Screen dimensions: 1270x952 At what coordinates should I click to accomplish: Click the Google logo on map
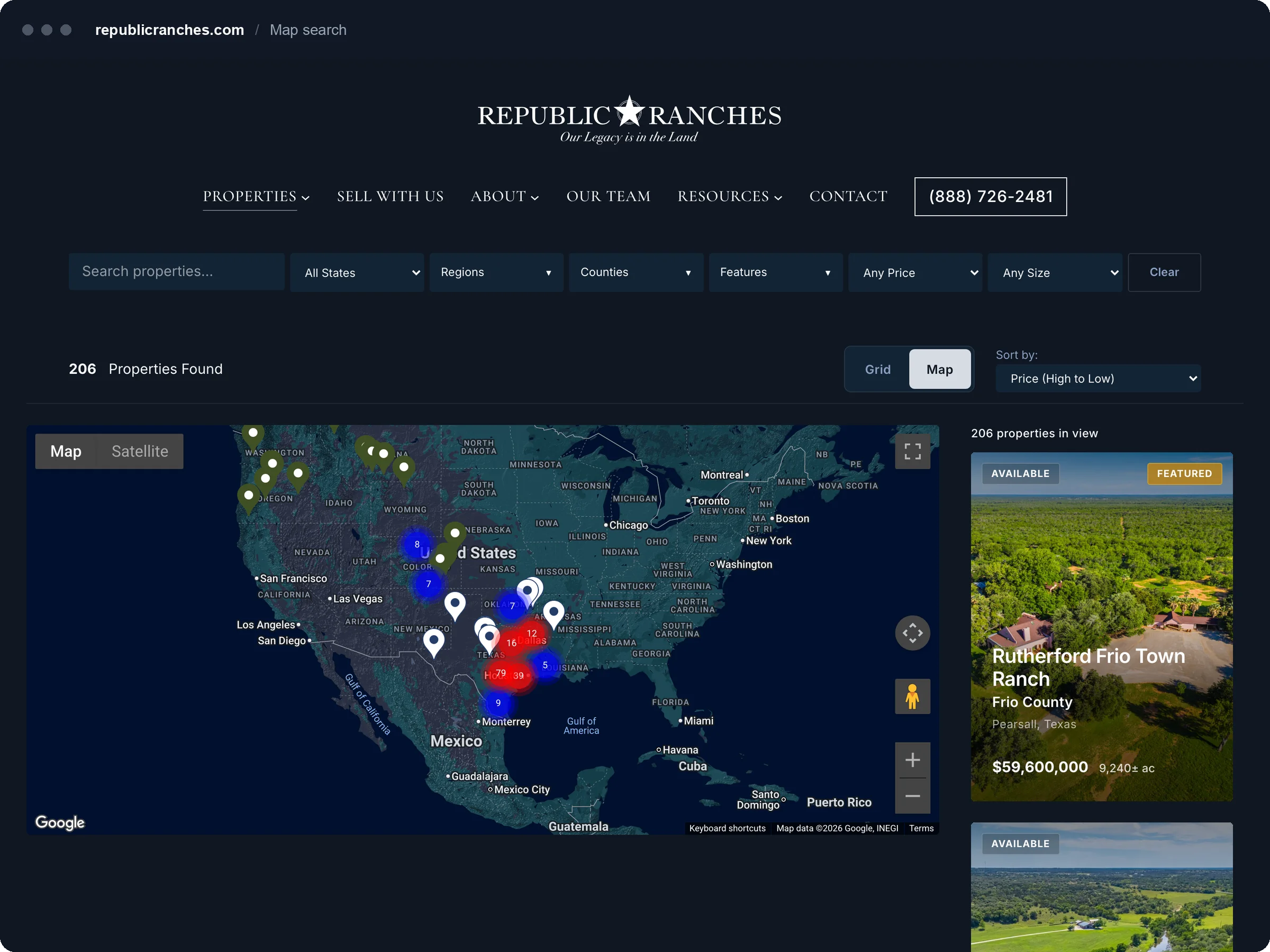60,822
